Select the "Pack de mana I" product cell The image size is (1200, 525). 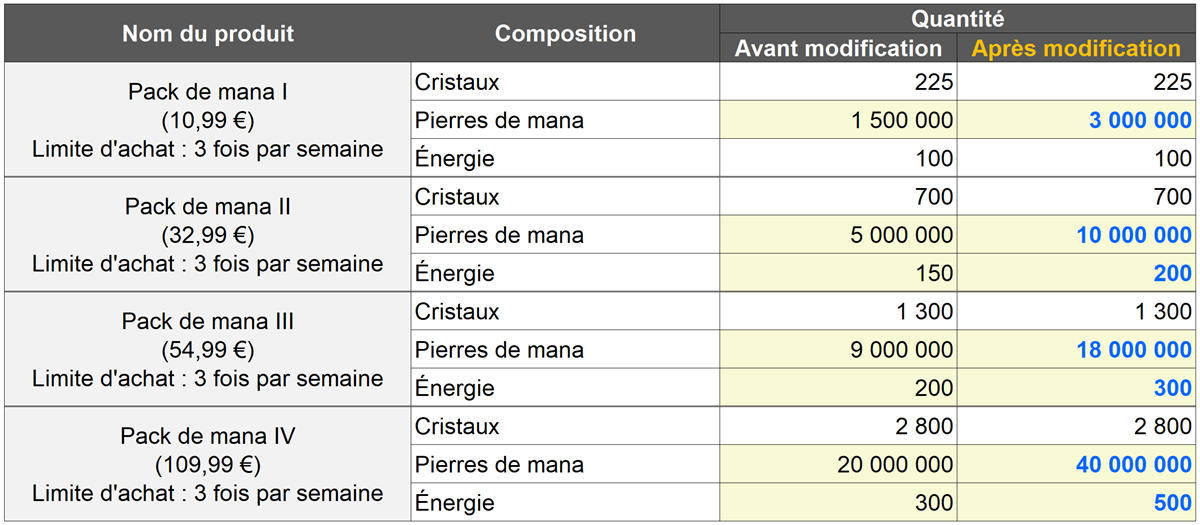coord(208,120)
